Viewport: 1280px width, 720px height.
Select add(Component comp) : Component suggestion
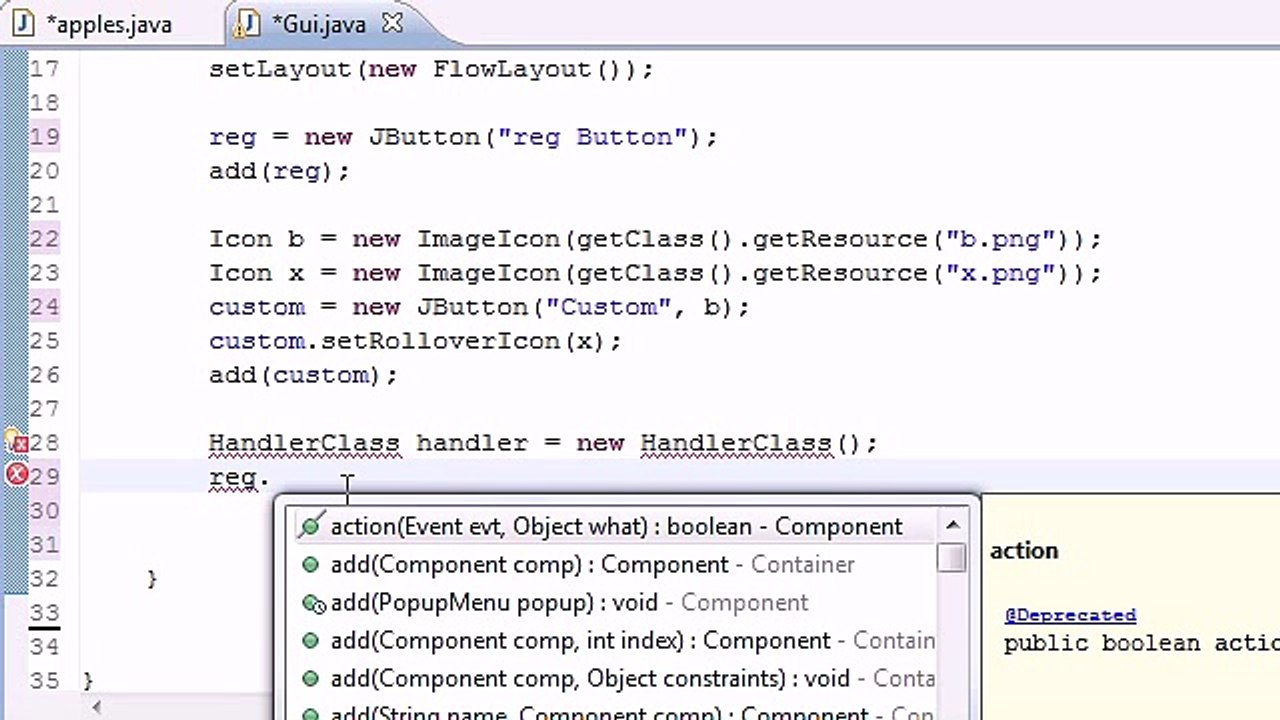point(616,564)
